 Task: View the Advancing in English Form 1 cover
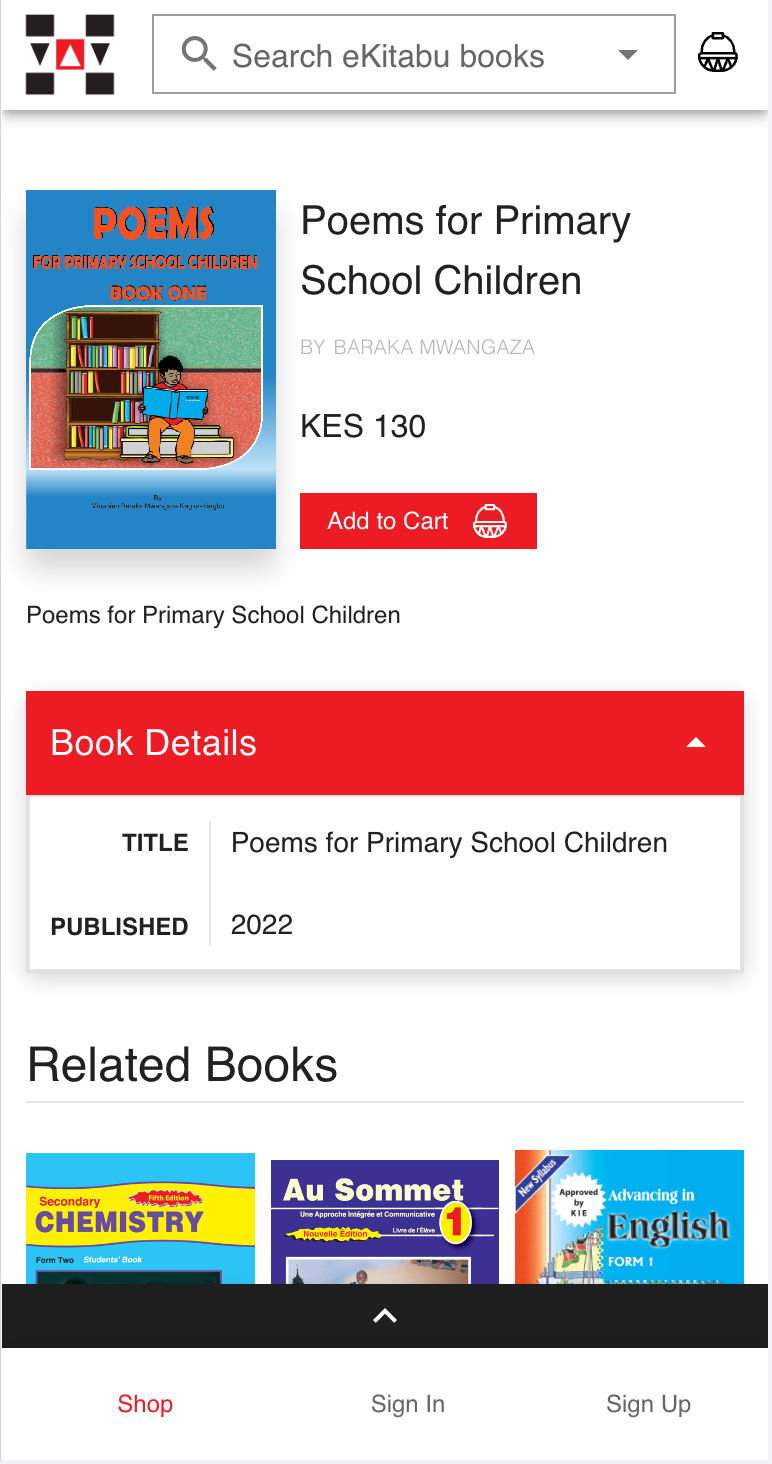pos(629,1217)
